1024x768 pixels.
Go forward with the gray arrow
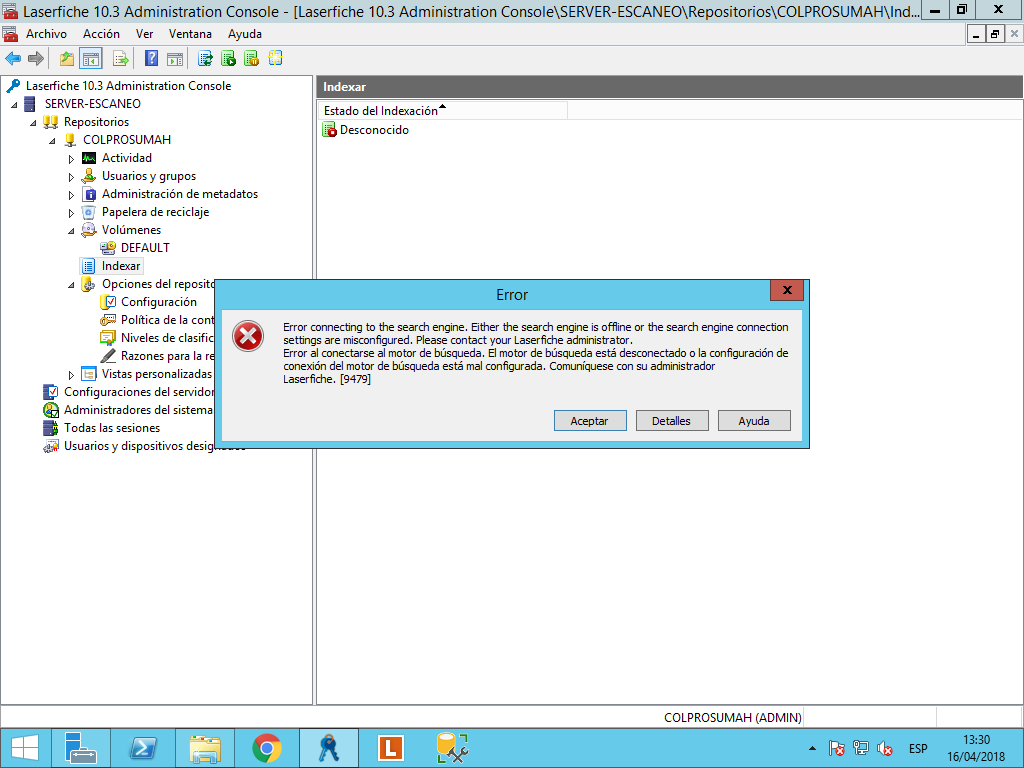36,59
